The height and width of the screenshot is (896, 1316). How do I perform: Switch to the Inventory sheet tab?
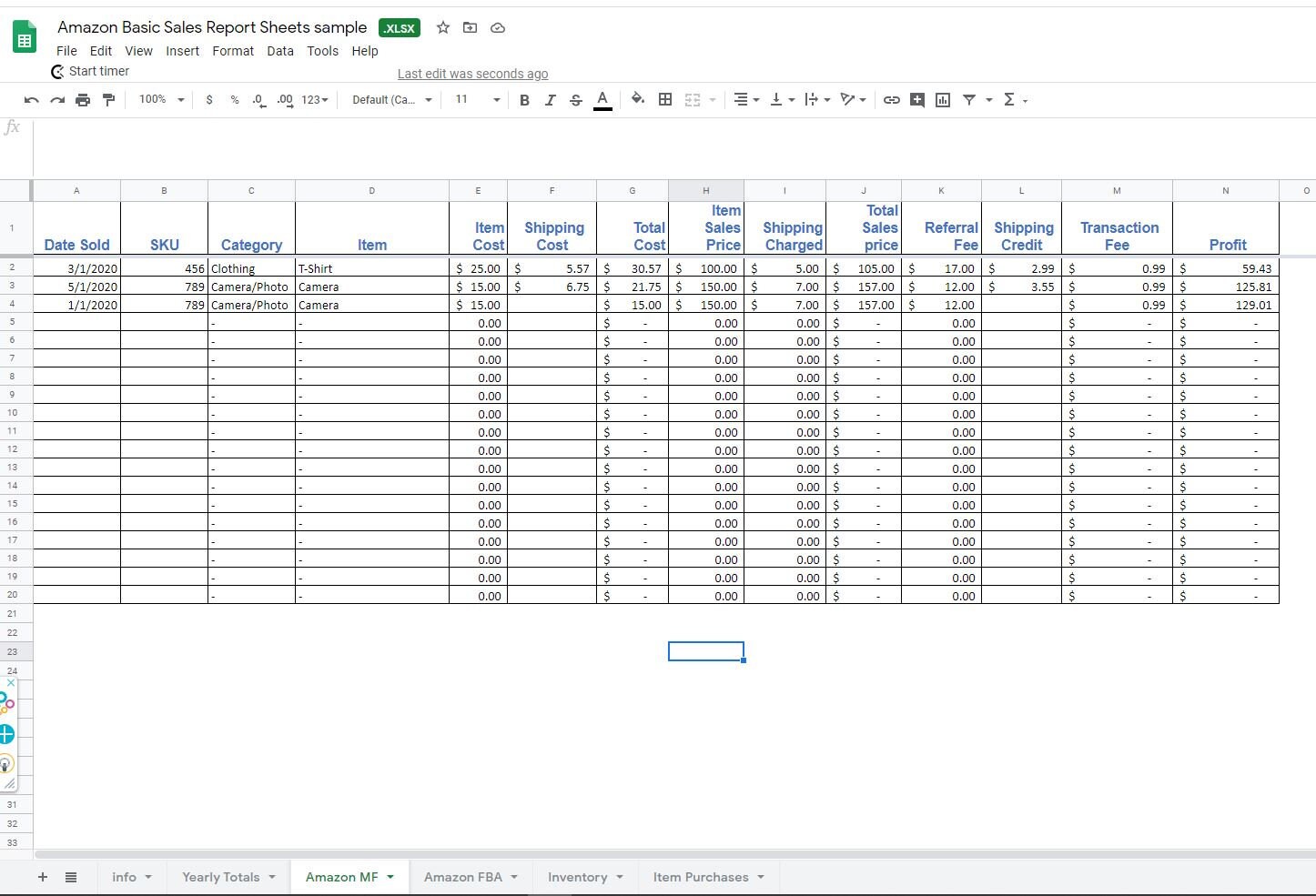[x=577, y=876]
